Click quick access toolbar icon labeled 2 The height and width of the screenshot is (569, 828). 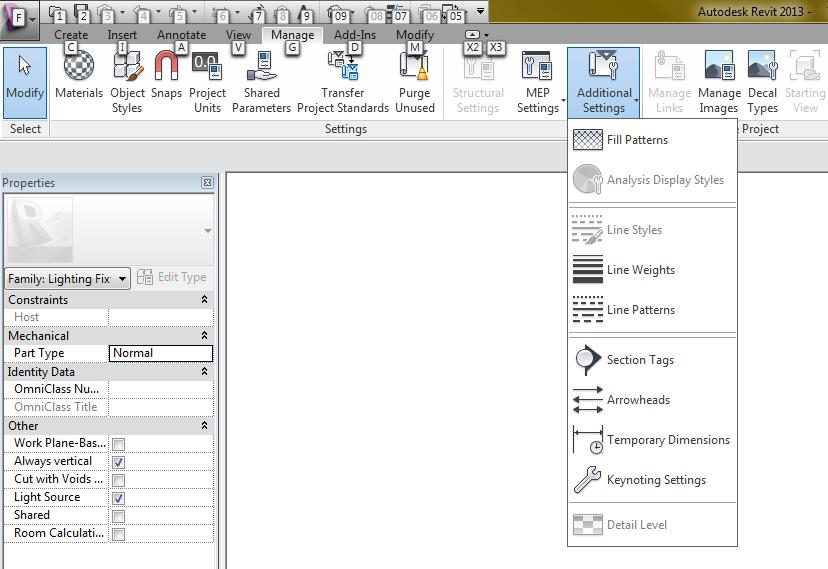pyautogui.click(x=81, y=13)
